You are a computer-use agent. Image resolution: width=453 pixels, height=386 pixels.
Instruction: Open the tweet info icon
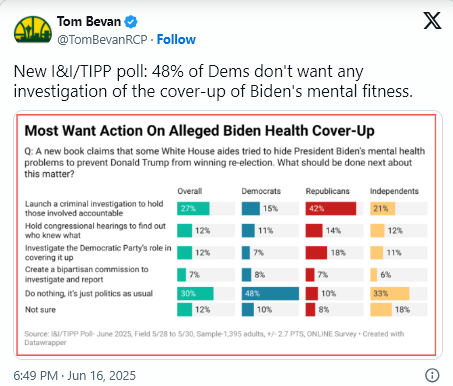432,375
